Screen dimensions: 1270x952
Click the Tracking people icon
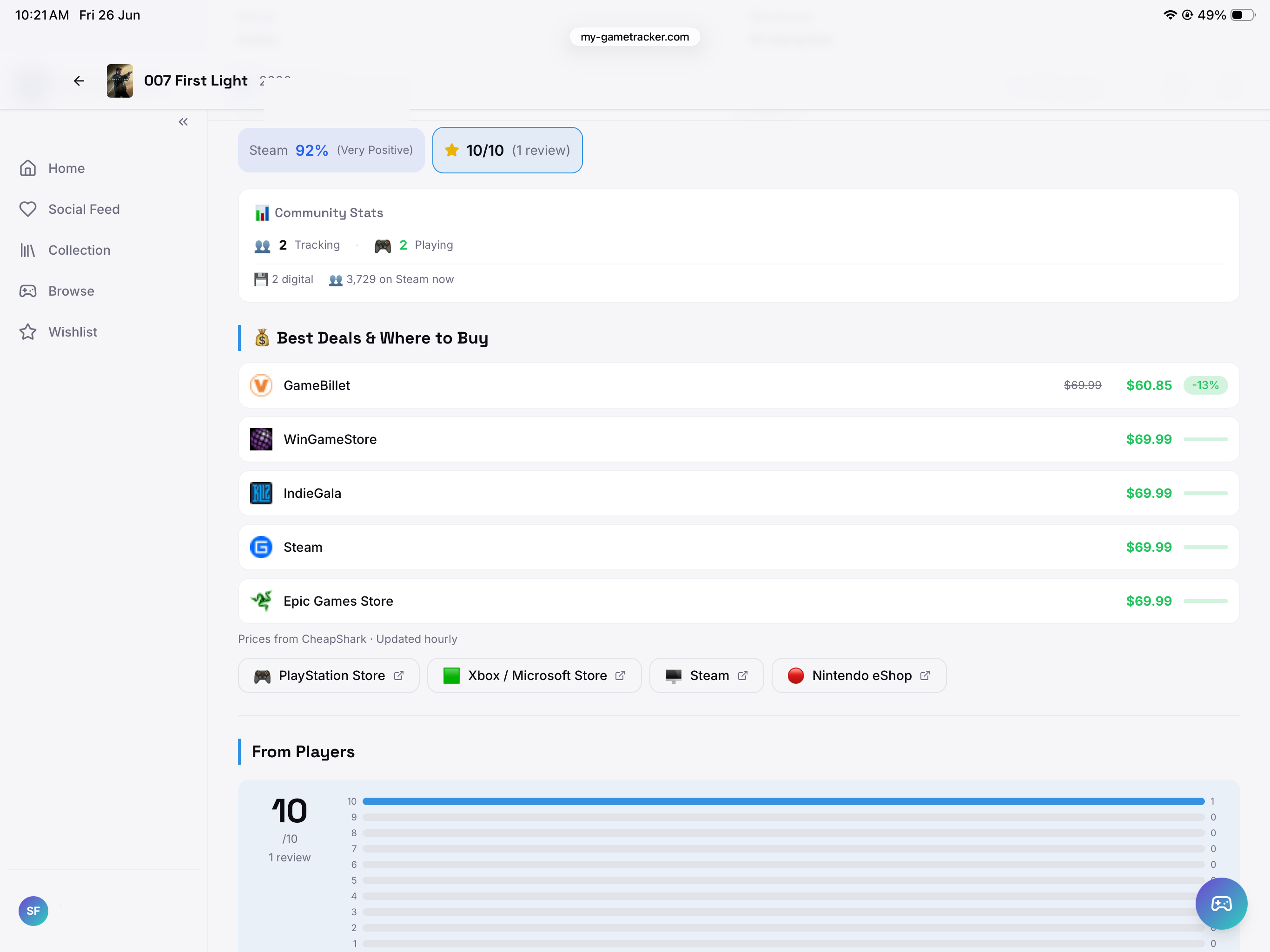[262, 246]
